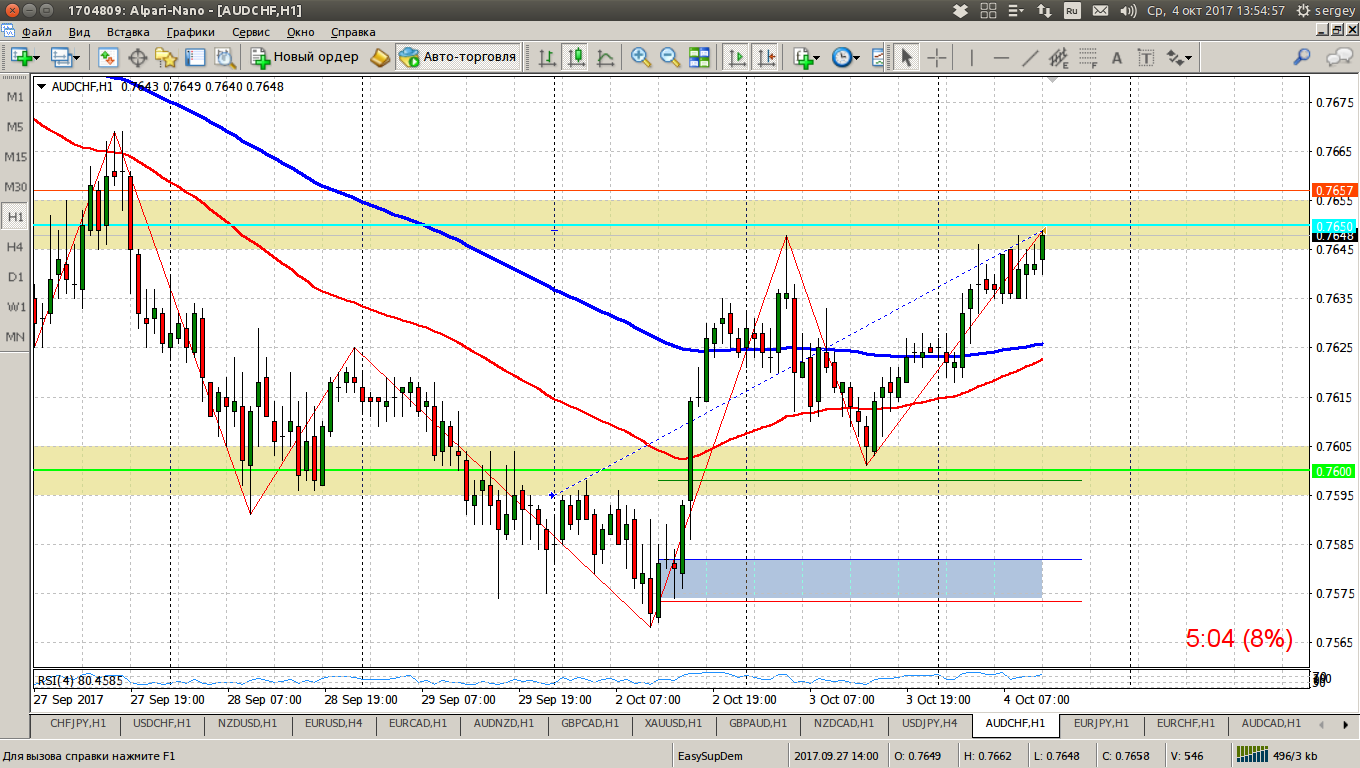Toggle chart auto-scroll
Viewport: 1360px width, 768px height.
click(x=736, y=57)
